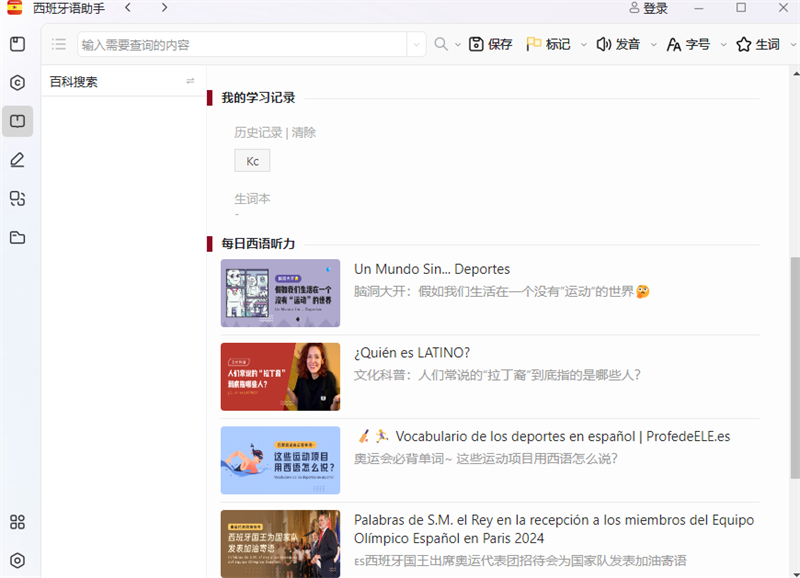This screenshot has height=578, width=800.
Task: Click the back navigation arrow in title bar
Action: tap(128, 8)
